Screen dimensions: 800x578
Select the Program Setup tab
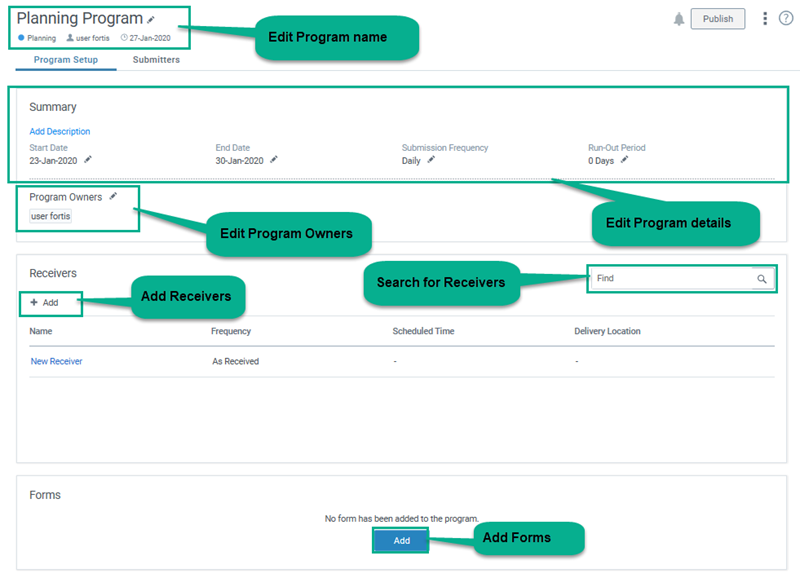tap(66, 60)
